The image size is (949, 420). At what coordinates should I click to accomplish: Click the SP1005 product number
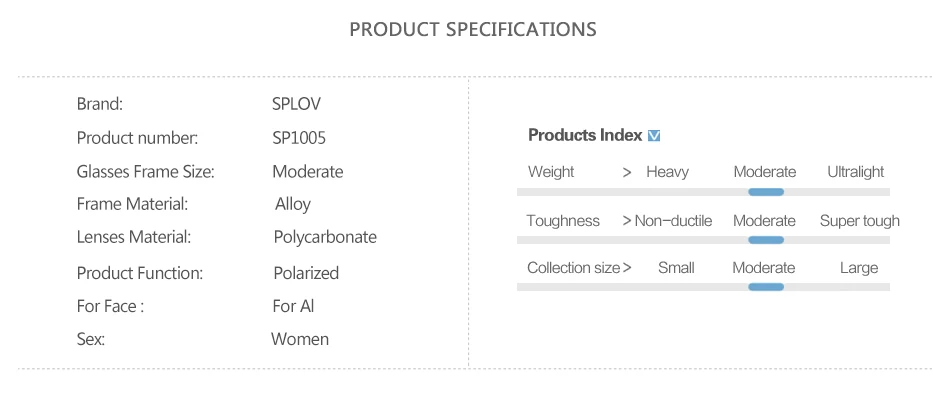click(299, 138)
